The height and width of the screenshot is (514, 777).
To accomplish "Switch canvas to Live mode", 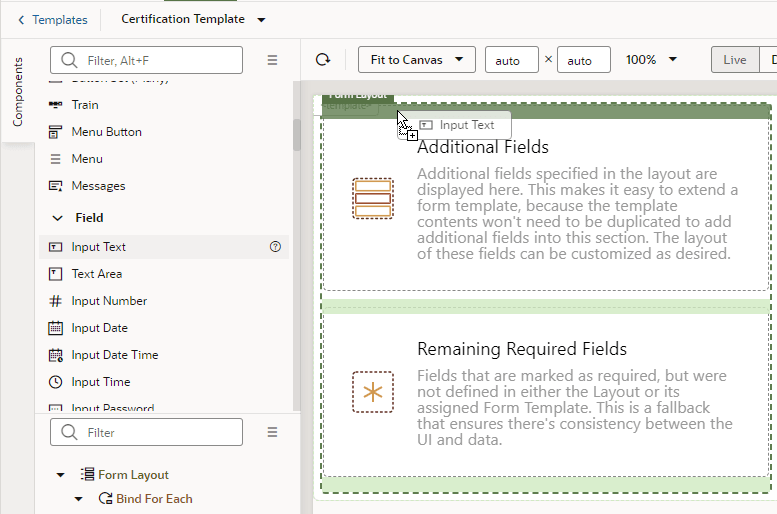I will [x=735, y=60].
